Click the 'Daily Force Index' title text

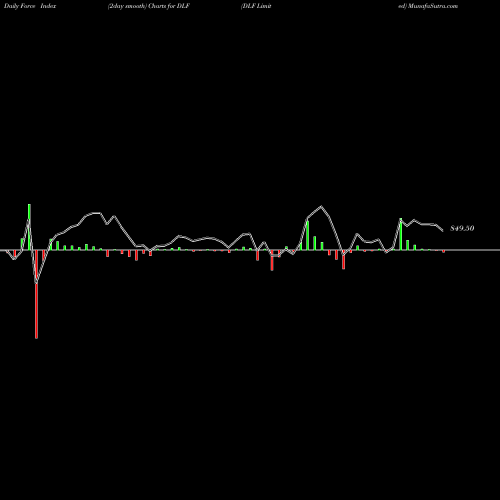30,6
